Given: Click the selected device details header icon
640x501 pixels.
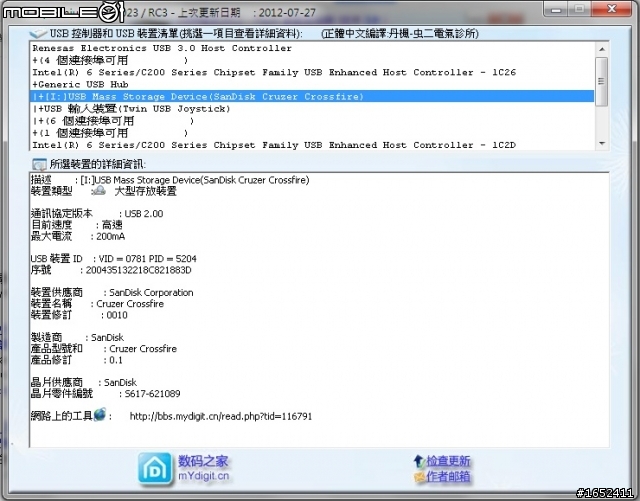Looking at the screenshot, I should 39,165.
